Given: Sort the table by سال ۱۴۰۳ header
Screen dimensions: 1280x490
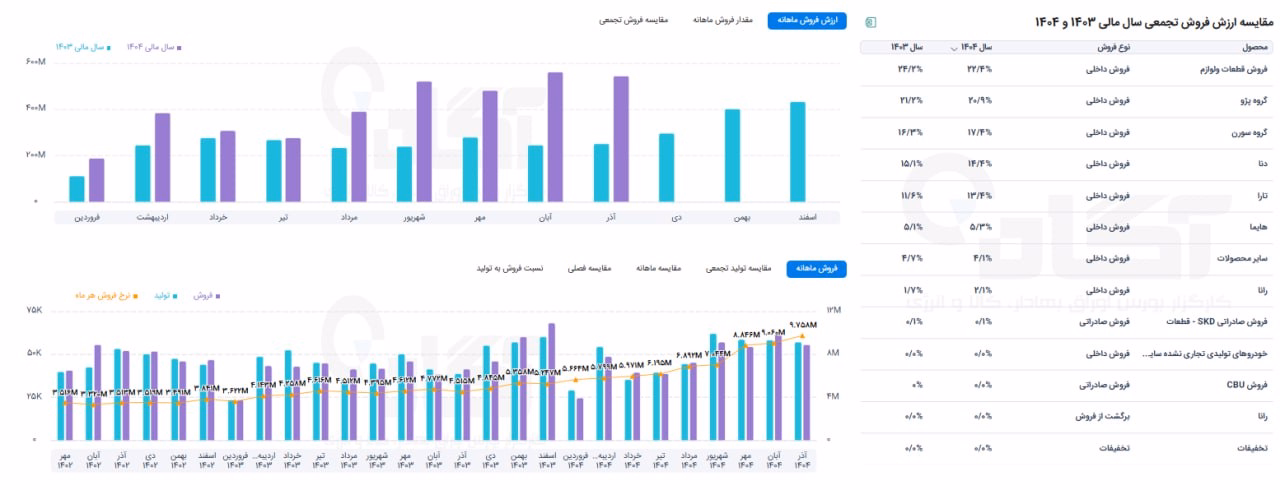Looking at the screenshot, I should pos(905,47).
